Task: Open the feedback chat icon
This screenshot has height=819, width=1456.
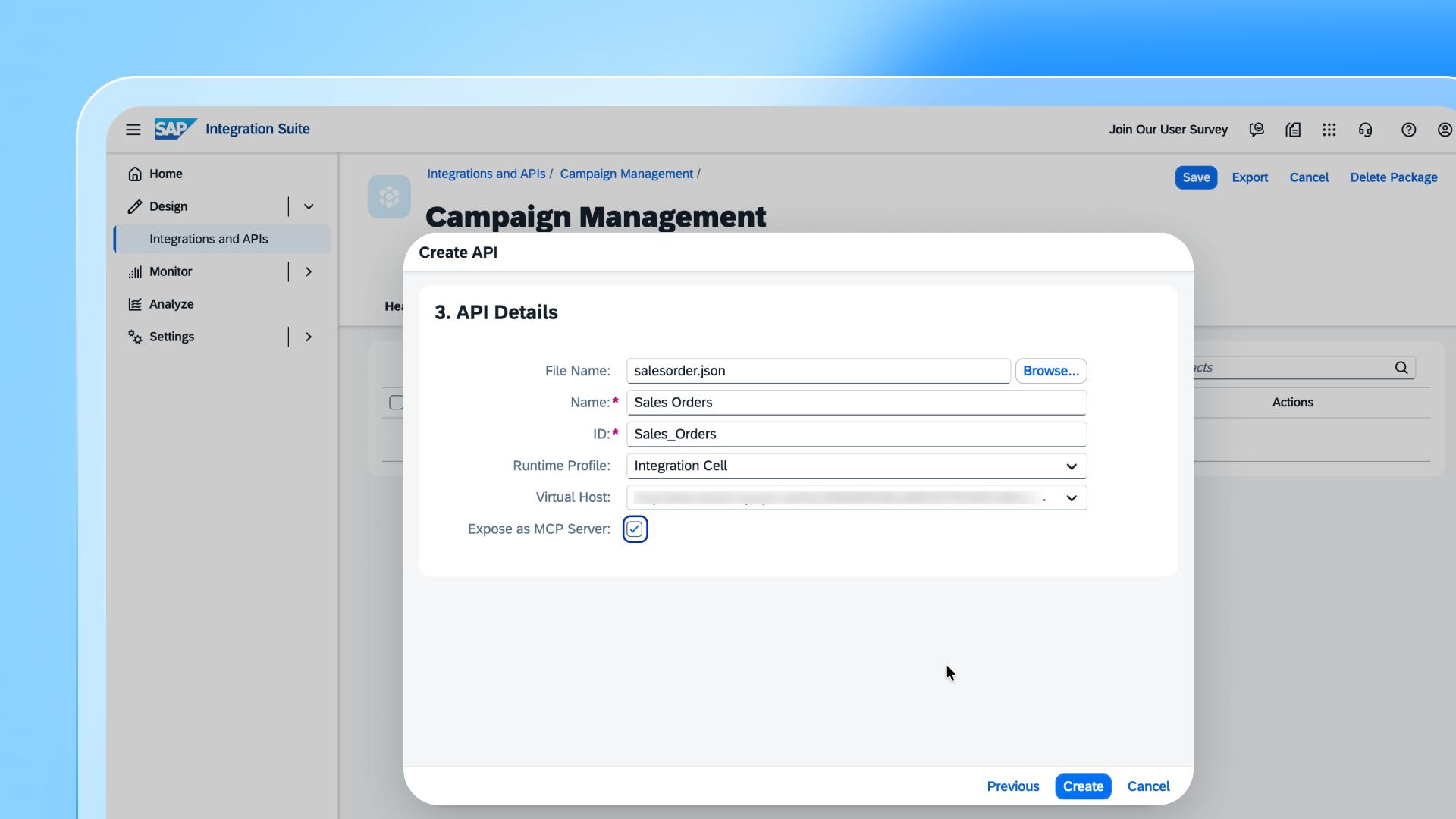Action: 1257,130
